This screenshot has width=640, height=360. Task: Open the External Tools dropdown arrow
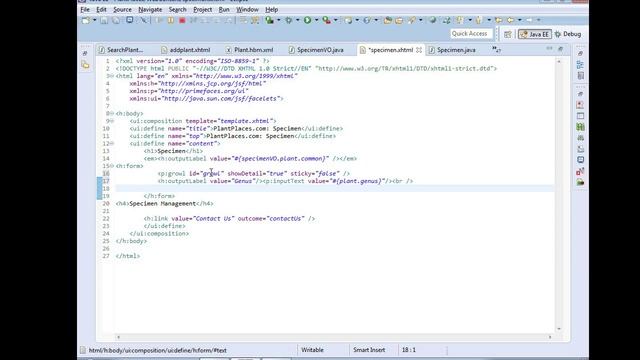point(335,20)
